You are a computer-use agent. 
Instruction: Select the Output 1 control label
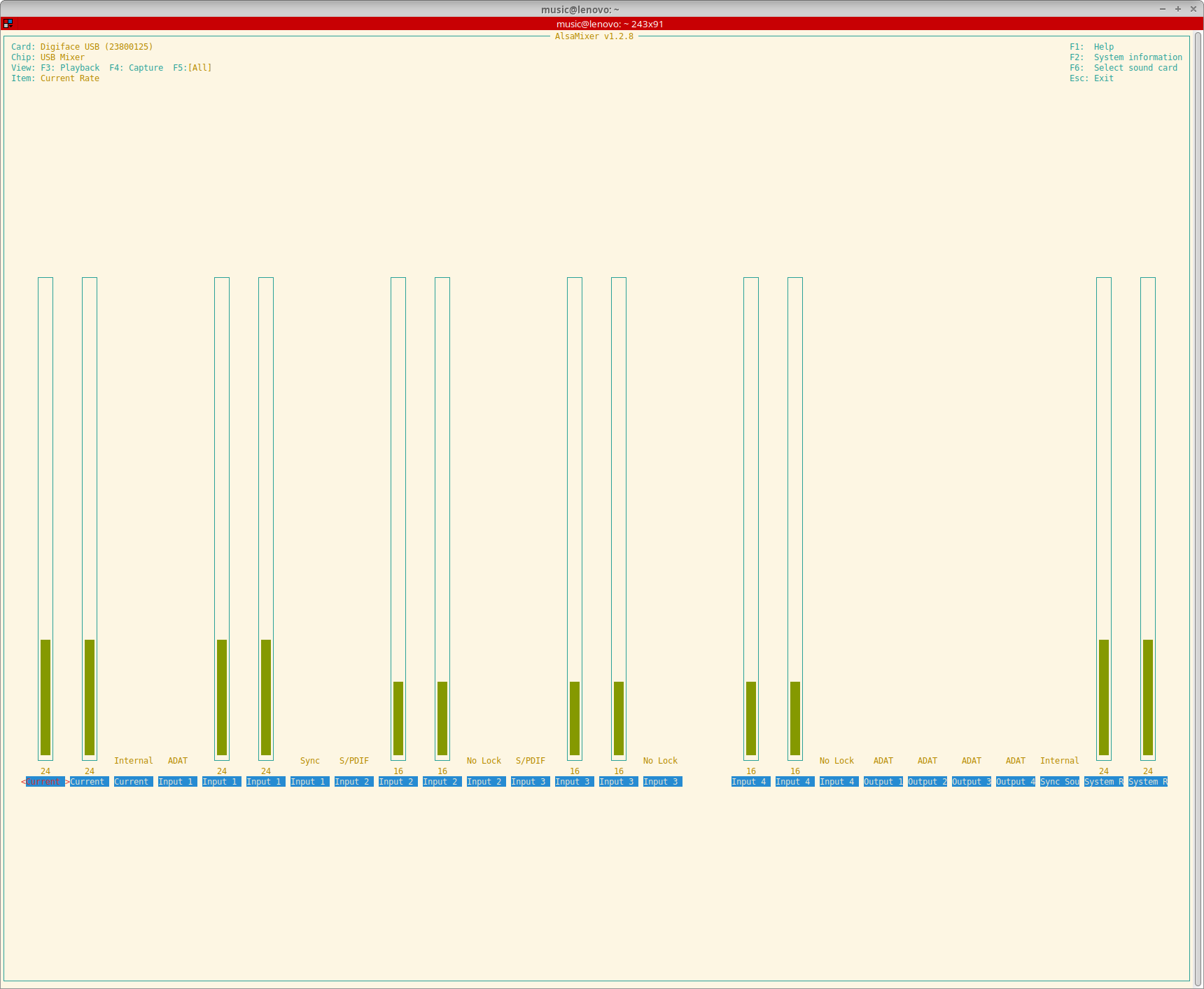point(883,782)
